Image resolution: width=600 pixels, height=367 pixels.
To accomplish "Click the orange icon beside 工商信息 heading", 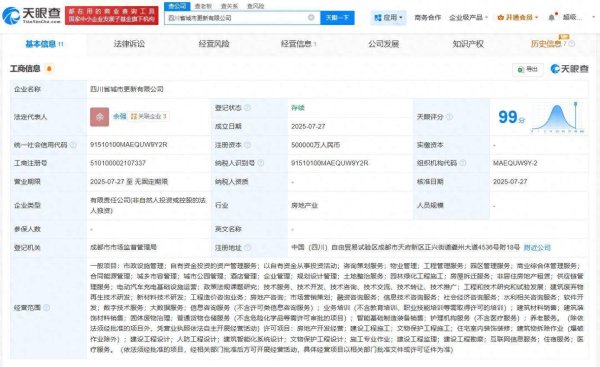I will (x=49, y=69).
